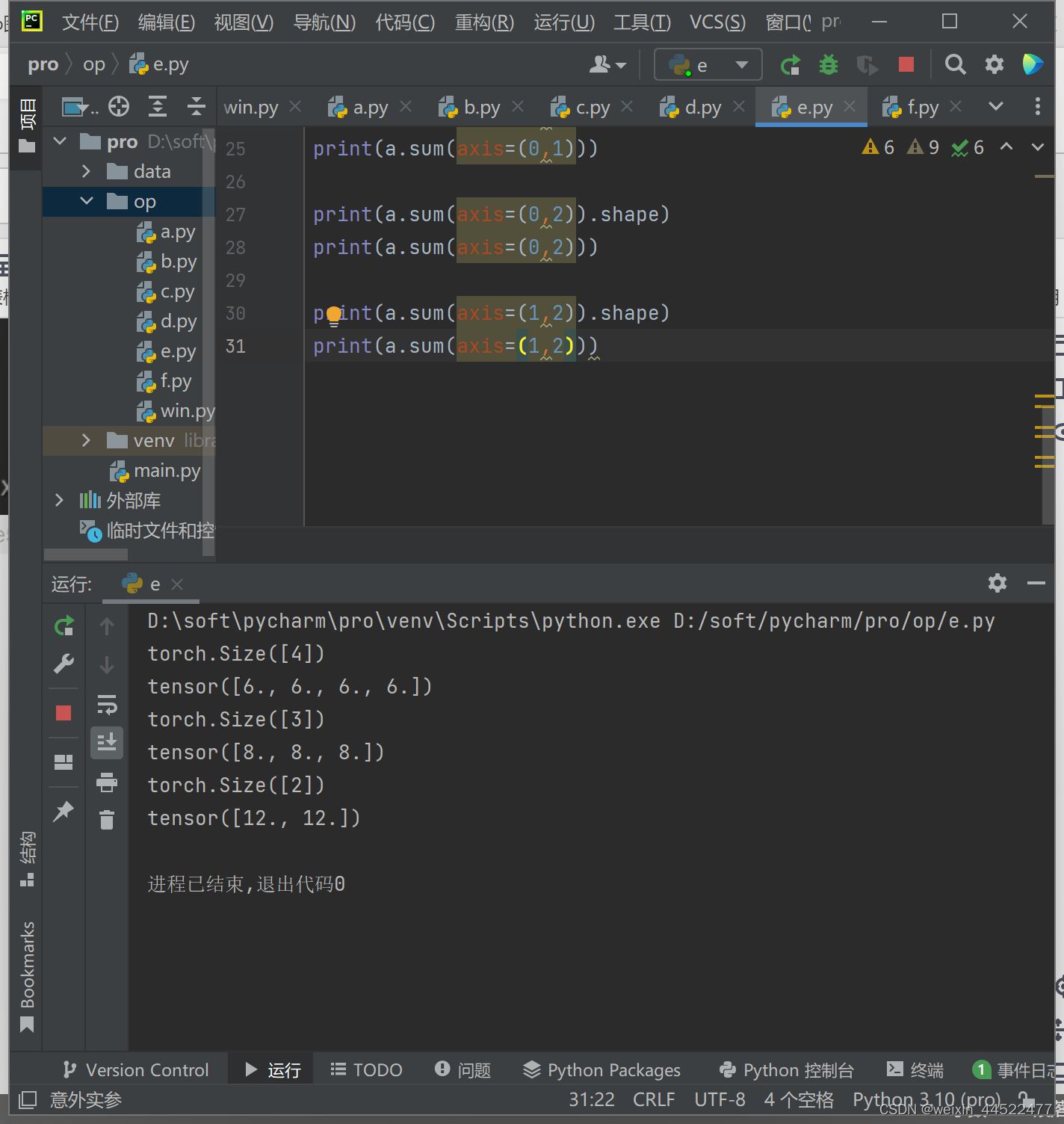Open the 视图(V) menu
The image size is (1064, 1124).
coord(244,22)
